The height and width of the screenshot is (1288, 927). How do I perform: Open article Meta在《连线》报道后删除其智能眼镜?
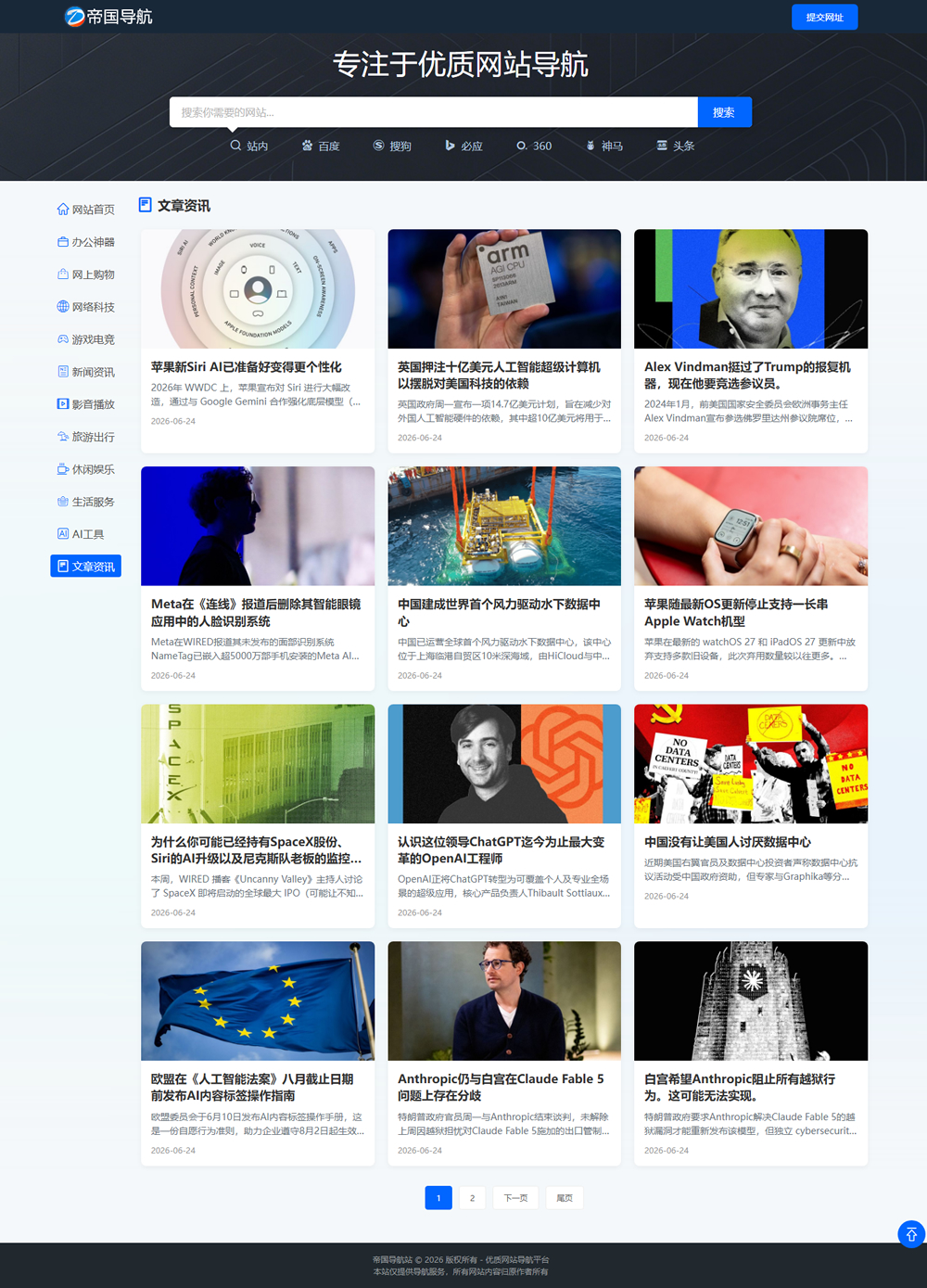[256, 613]
